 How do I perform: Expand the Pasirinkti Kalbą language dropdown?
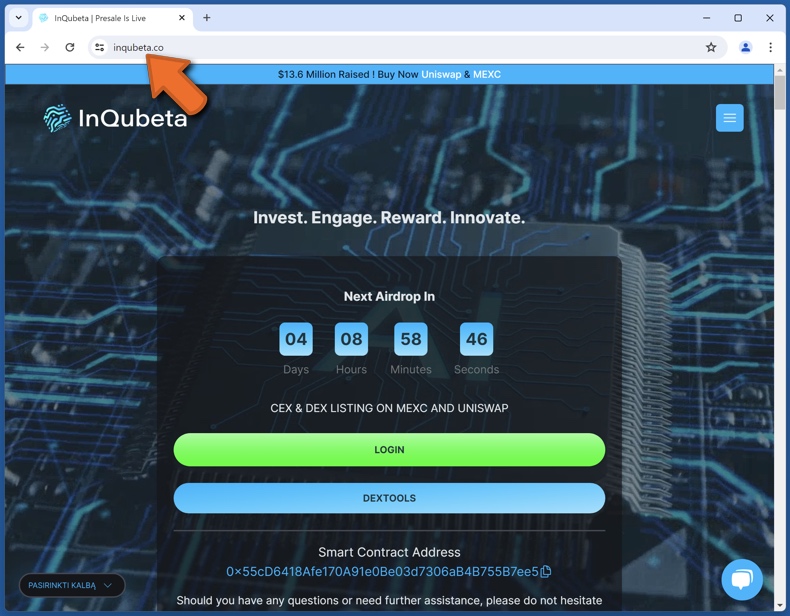pyautogui.click(x=72, y=585)
